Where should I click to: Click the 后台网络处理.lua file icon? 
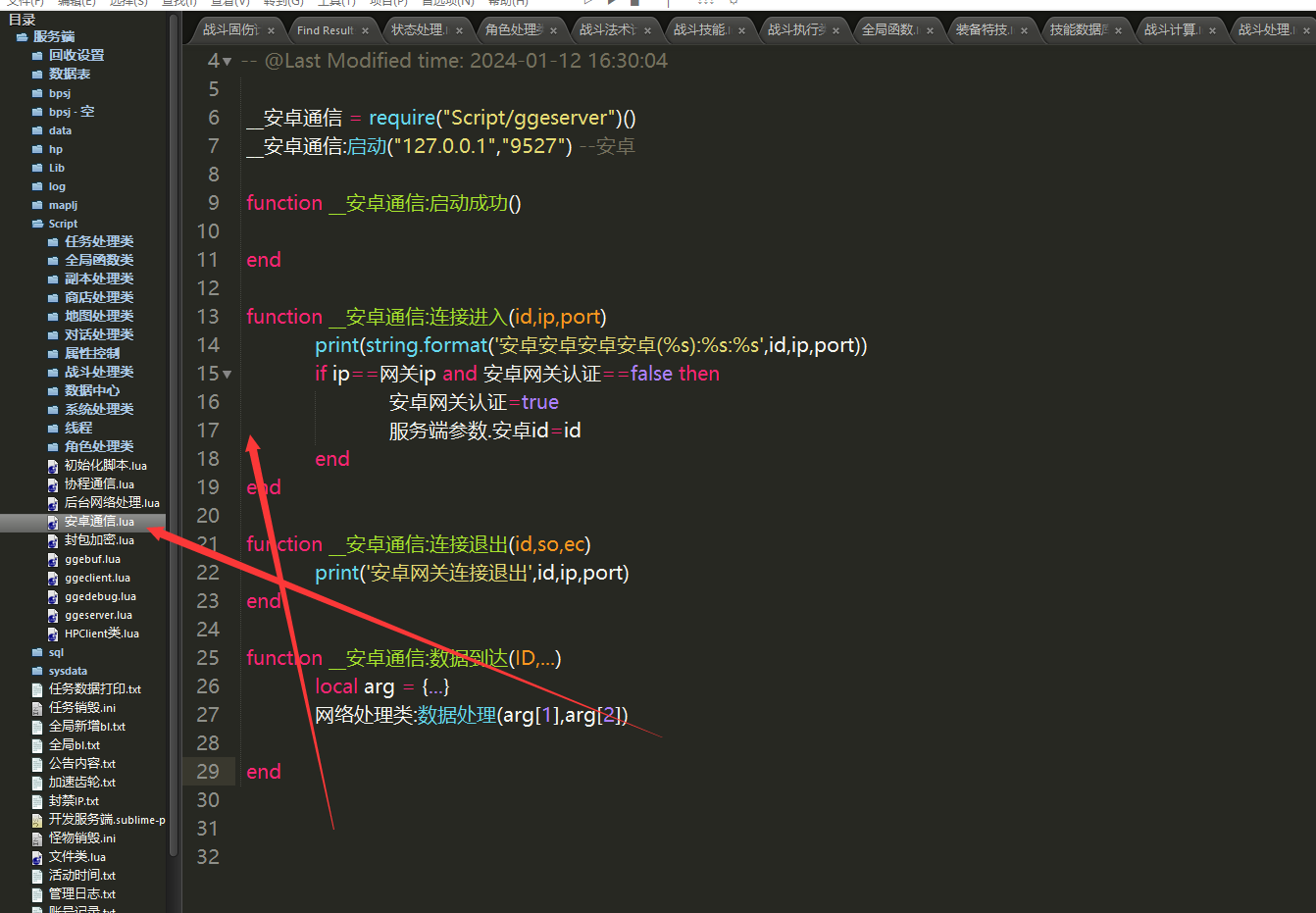tap(53, 503)
